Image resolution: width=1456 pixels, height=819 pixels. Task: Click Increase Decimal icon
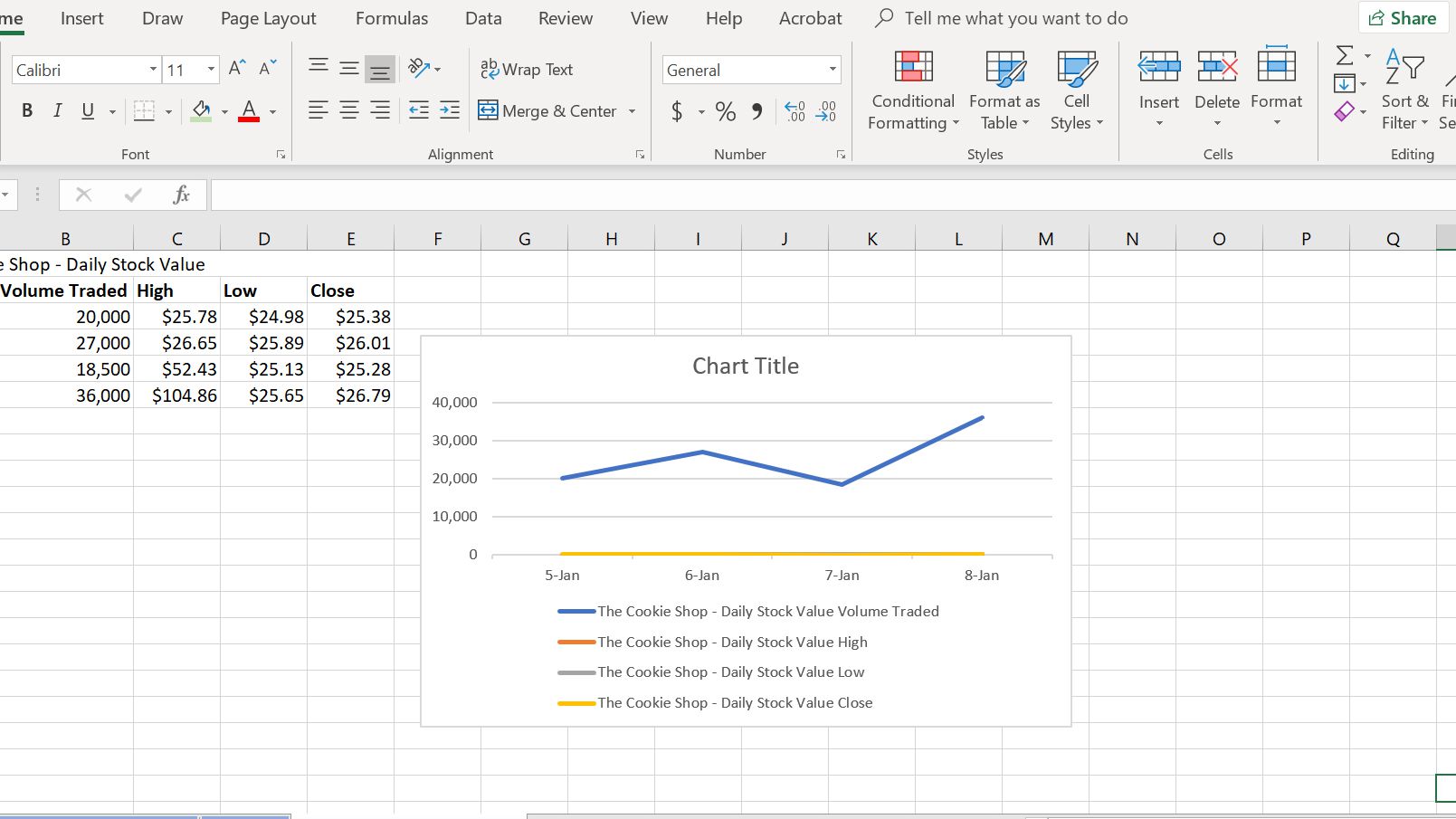click(795, 111)
